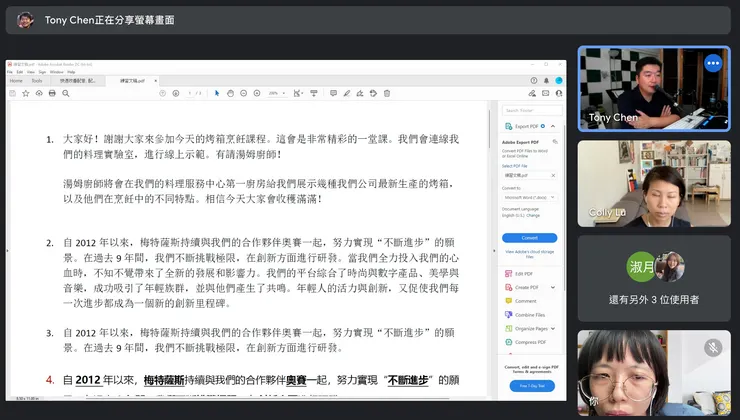This screenshot has width=740, height=420.
Task: Click the trash delete icon in toolbar
Action: pyautogui.click(x=387, y=93)
